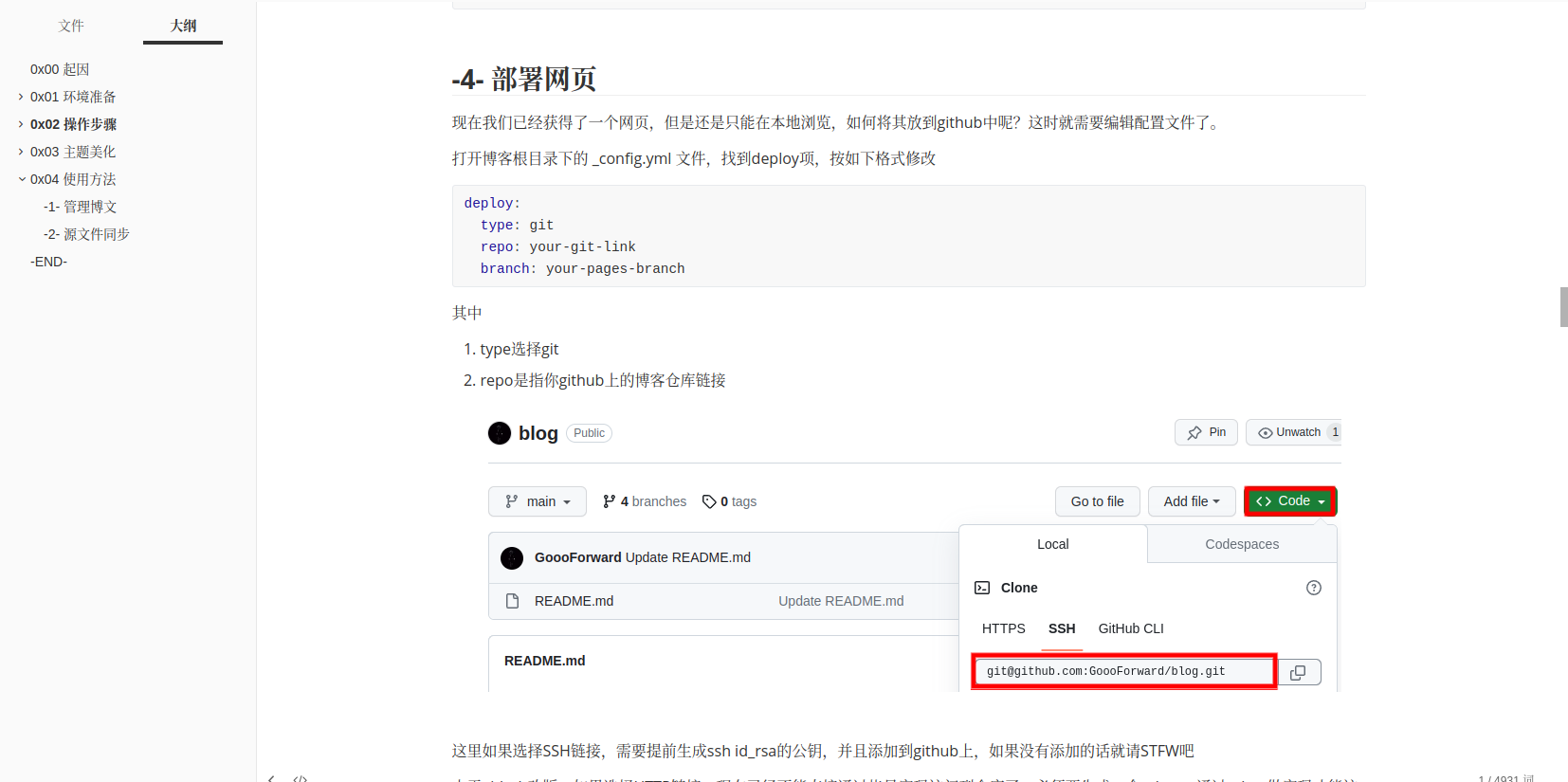Click the -4- 部署网页 heading
Image resolution: width=1568 pixels, height=782 pixels.
tap(524, 79)
